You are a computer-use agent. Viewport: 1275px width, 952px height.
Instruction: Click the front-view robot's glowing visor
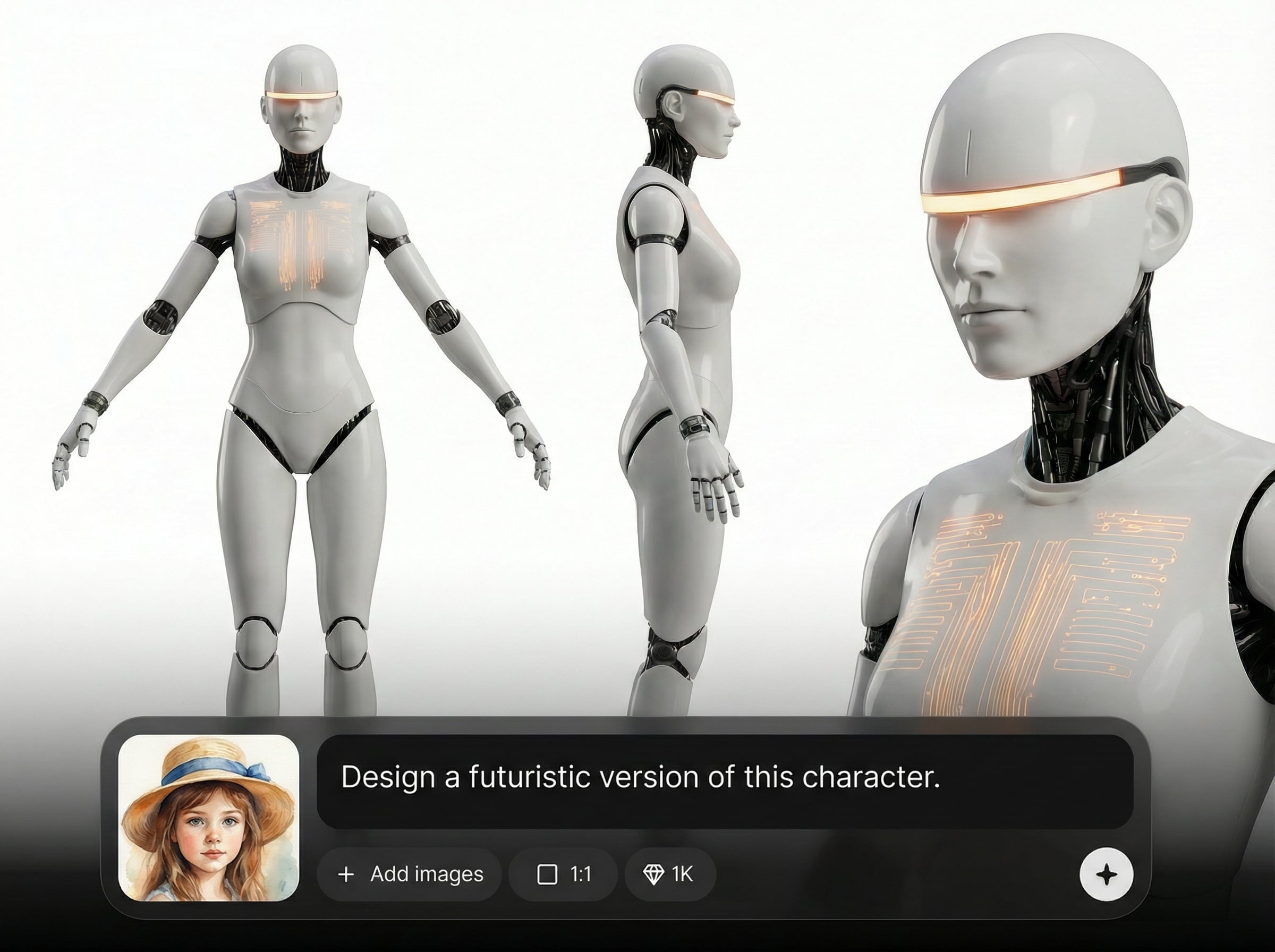coord(301,95)
